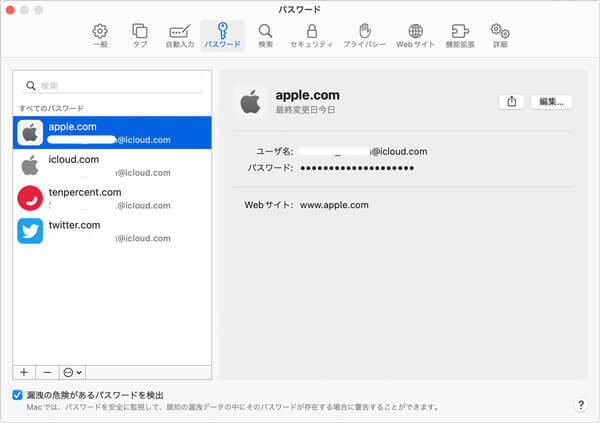Click the apple.com heading in detail pane
Screen dimensions: 600x423
pyautogui.click(x=307, y=95)
